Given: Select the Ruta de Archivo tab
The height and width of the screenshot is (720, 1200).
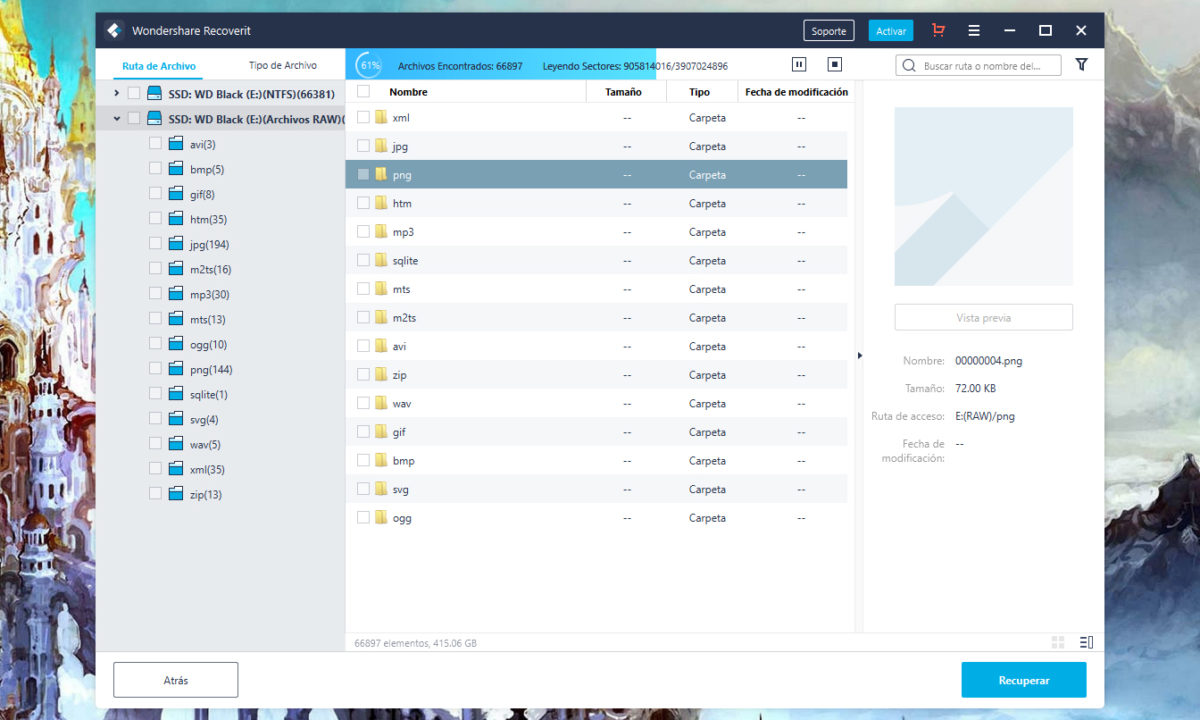Looking at the screenshot, I should (159, 66).
